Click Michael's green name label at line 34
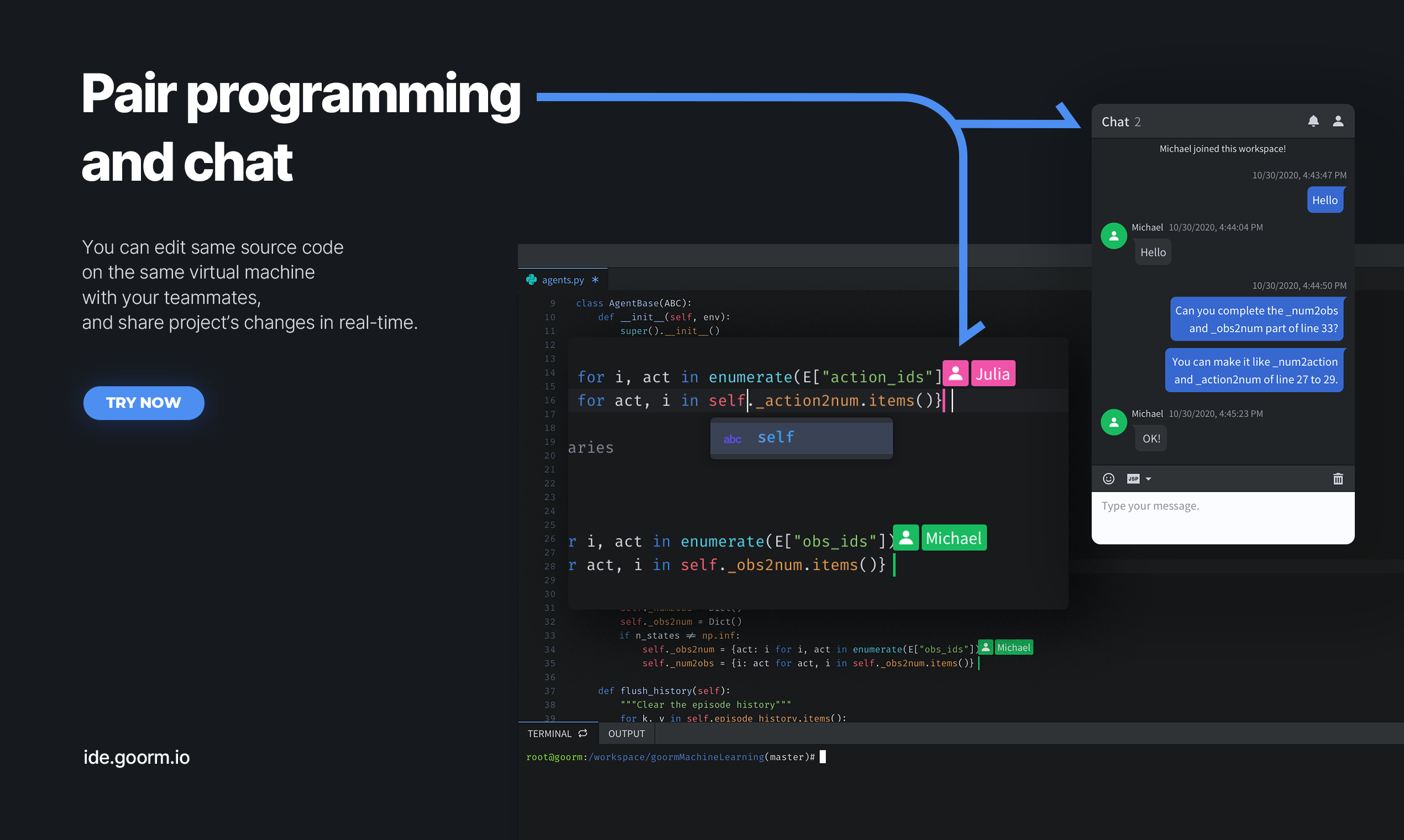1404x840 pixels. click(1013, 648)
